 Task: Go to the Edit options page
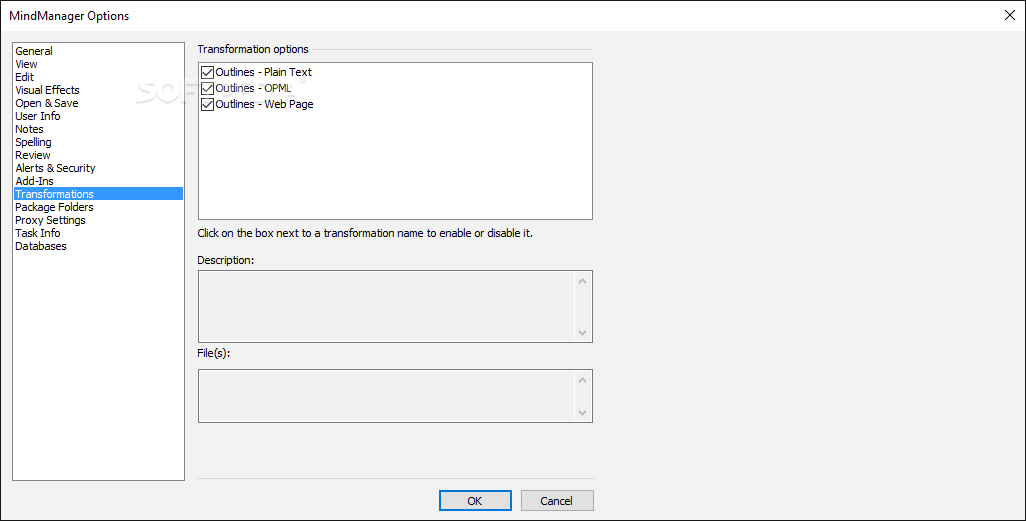pyautogui.click(x=24, y=77)
